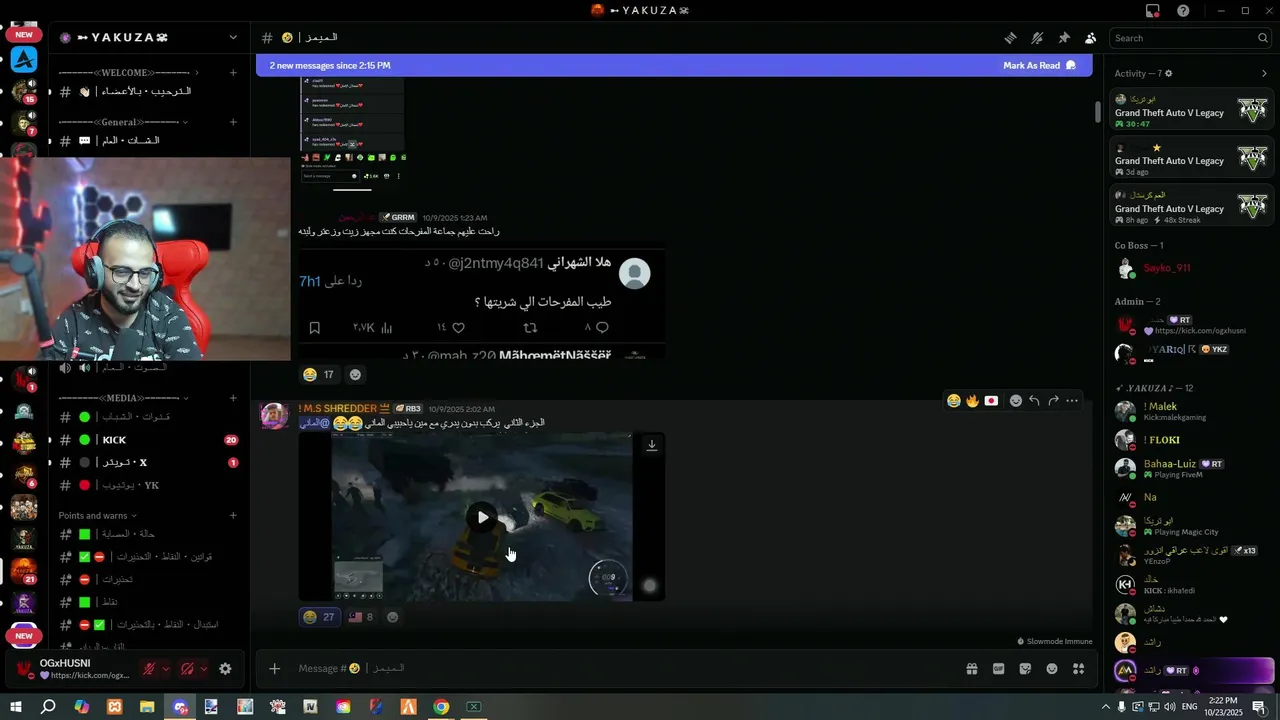Open taskbar notification center
This screenshot has width=1280, height=720.
coord(1259,707)
